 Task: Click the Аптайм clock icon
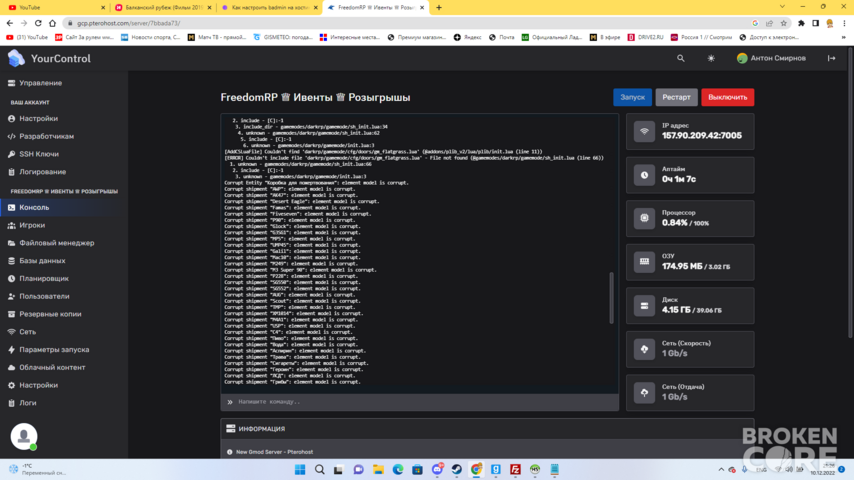pyautogui.click(x=644, y=175)
